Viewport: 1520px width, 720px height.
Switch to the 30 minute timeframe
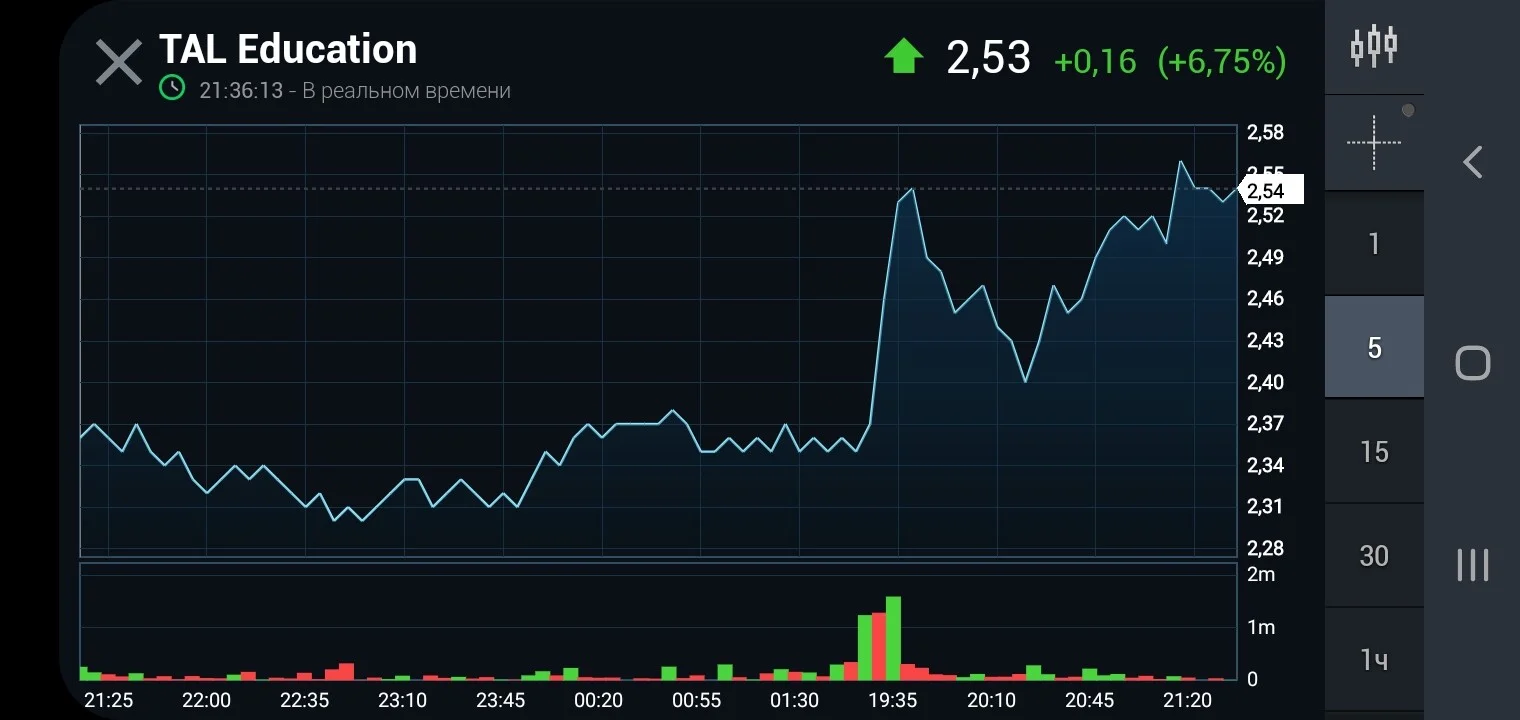[x=1374, y=556]
